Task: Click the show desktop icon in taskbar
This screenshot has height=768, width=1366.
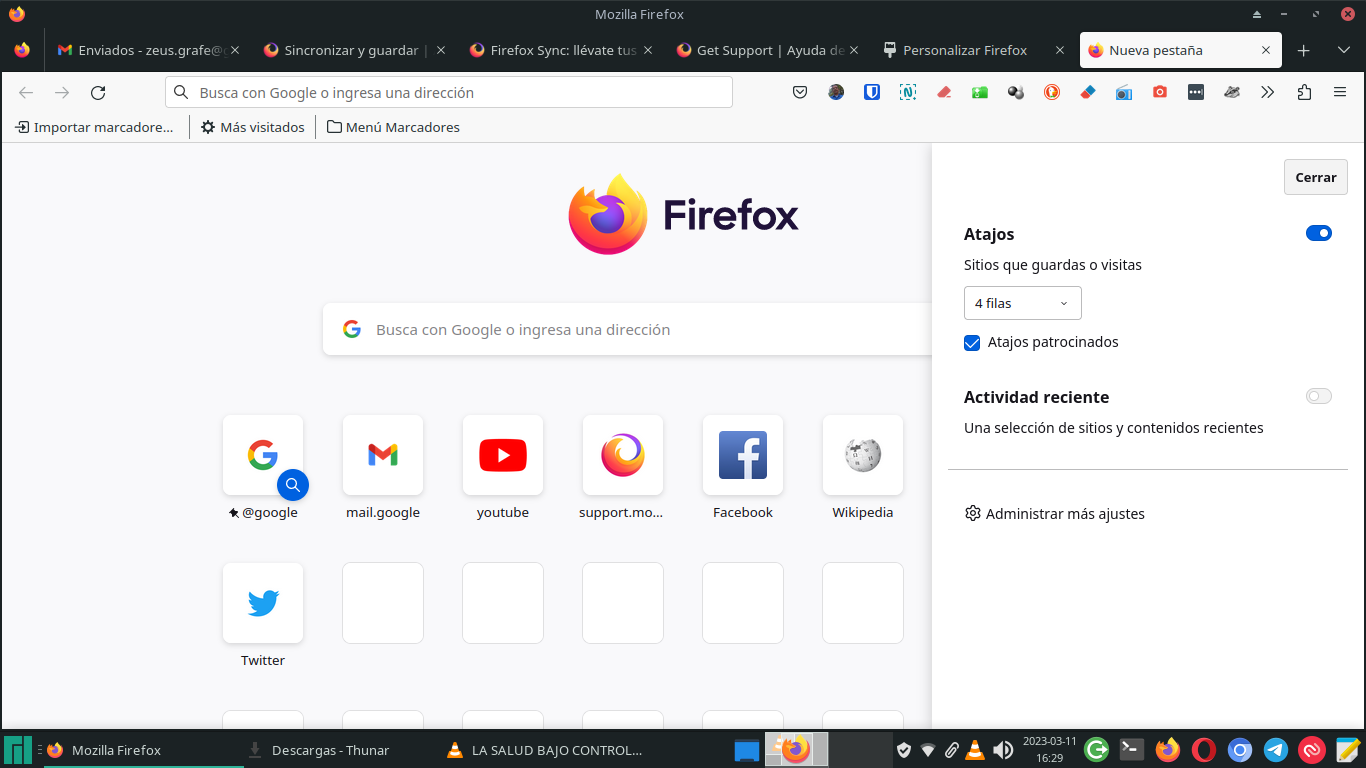Action: click(x=747, y=750)
